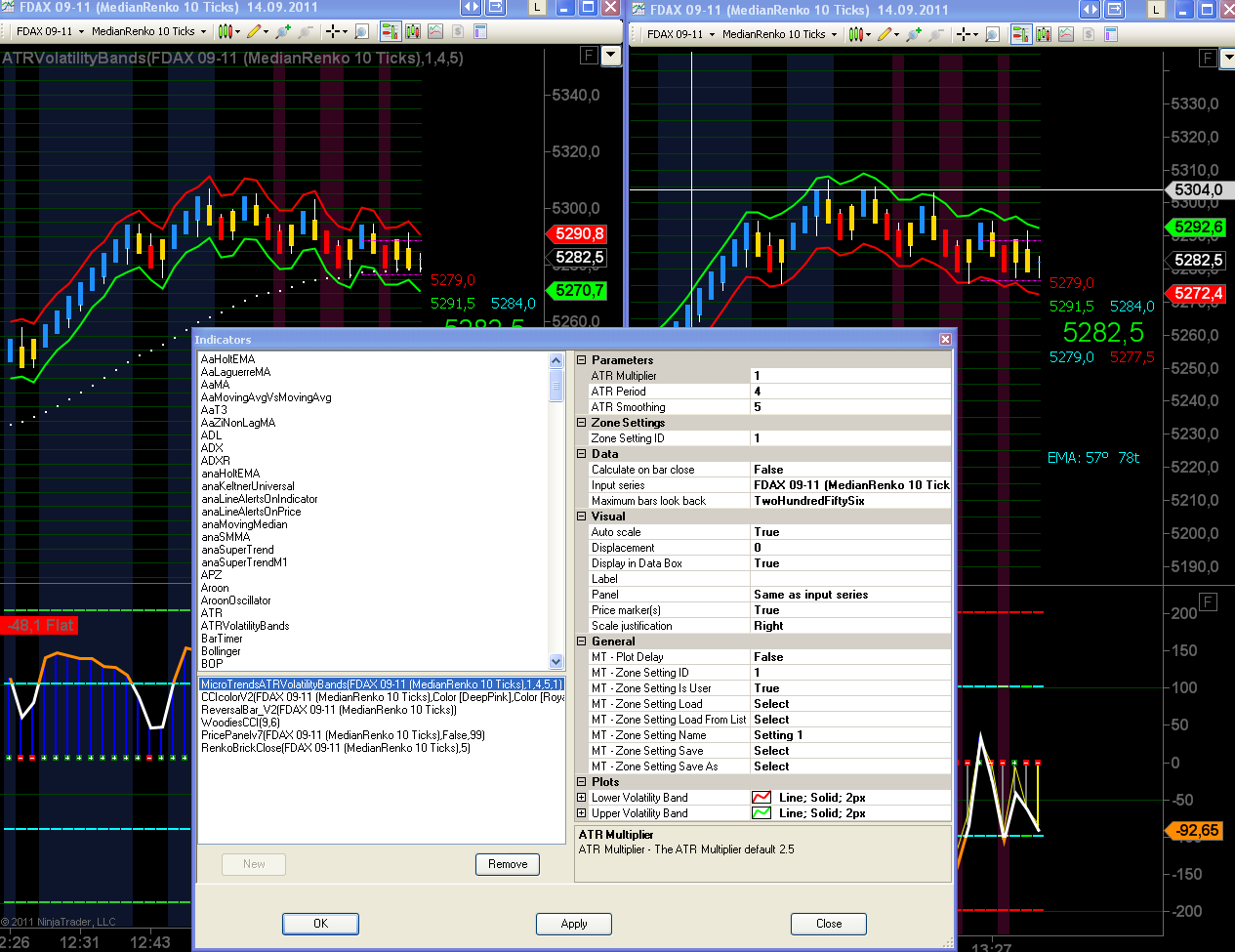Click OK in Indicators dialog
The image size is (1235, 952).
[320, 924]
